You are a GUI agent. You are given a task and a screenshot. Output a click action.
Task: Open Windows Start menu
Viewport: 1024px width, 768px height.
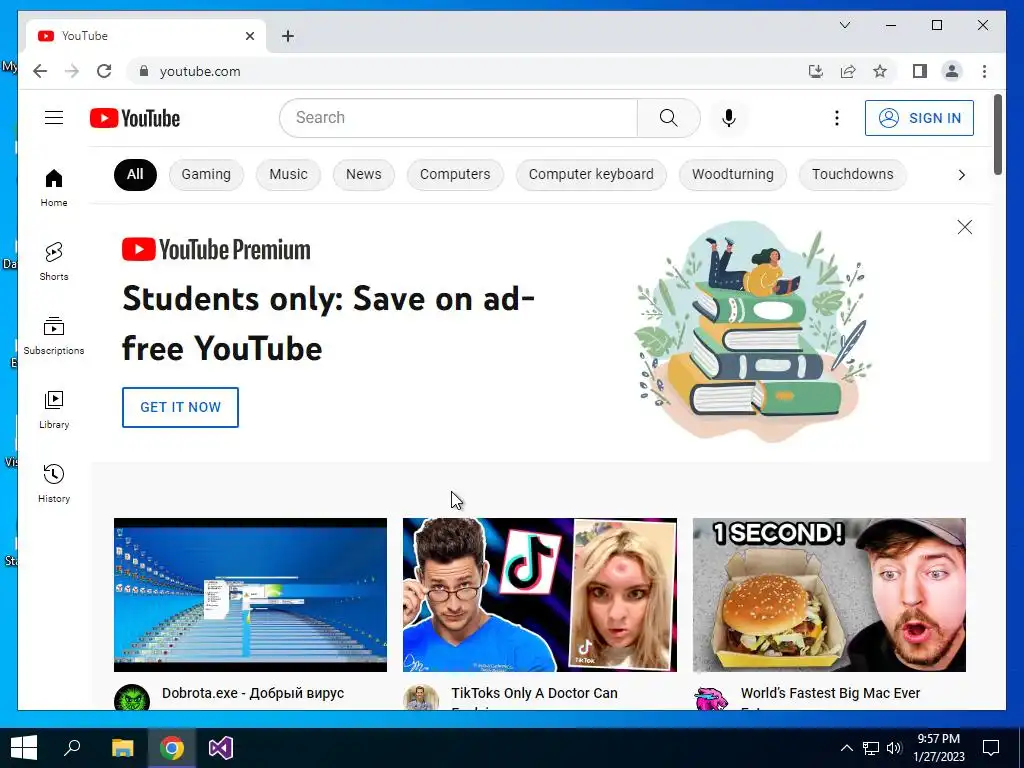[x=24, y=748]
